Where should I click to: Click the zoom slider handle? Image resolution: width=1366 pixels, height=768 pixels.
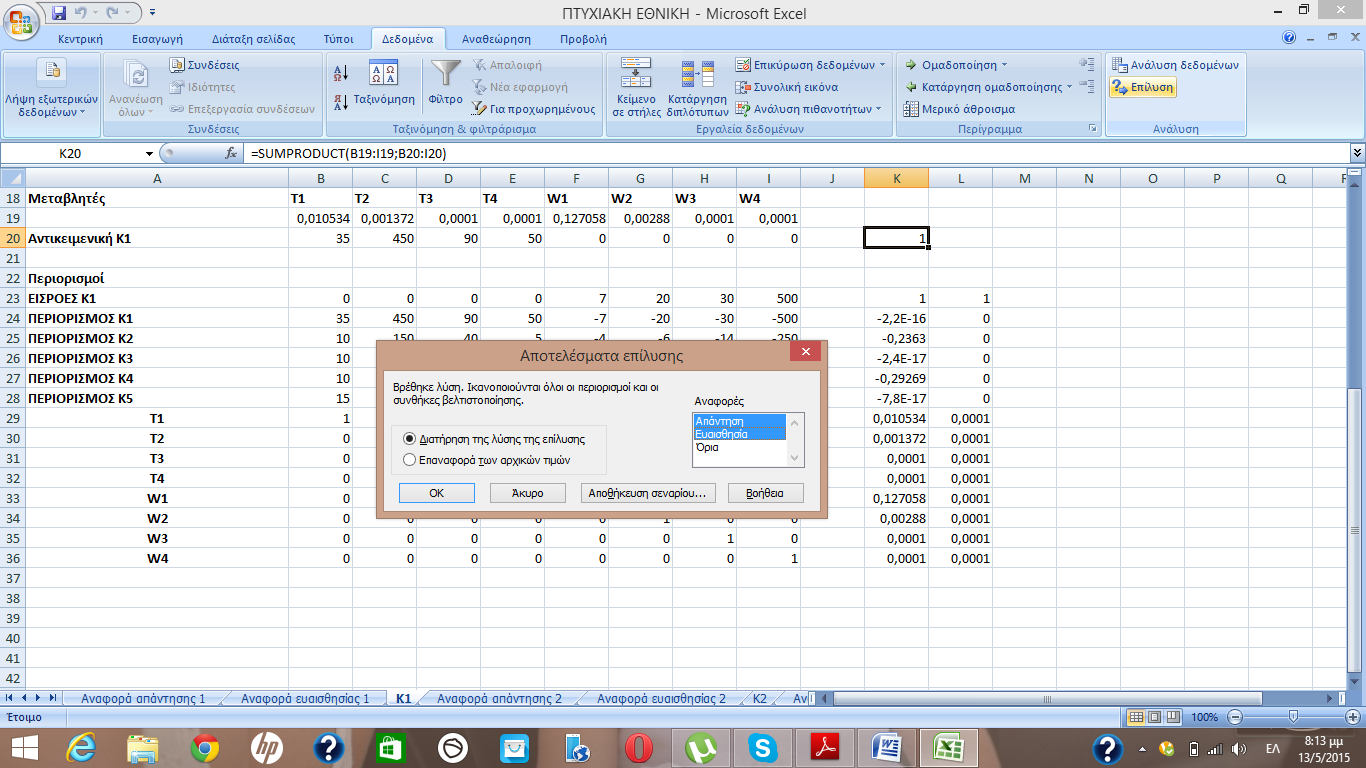tap(1294, 717)
